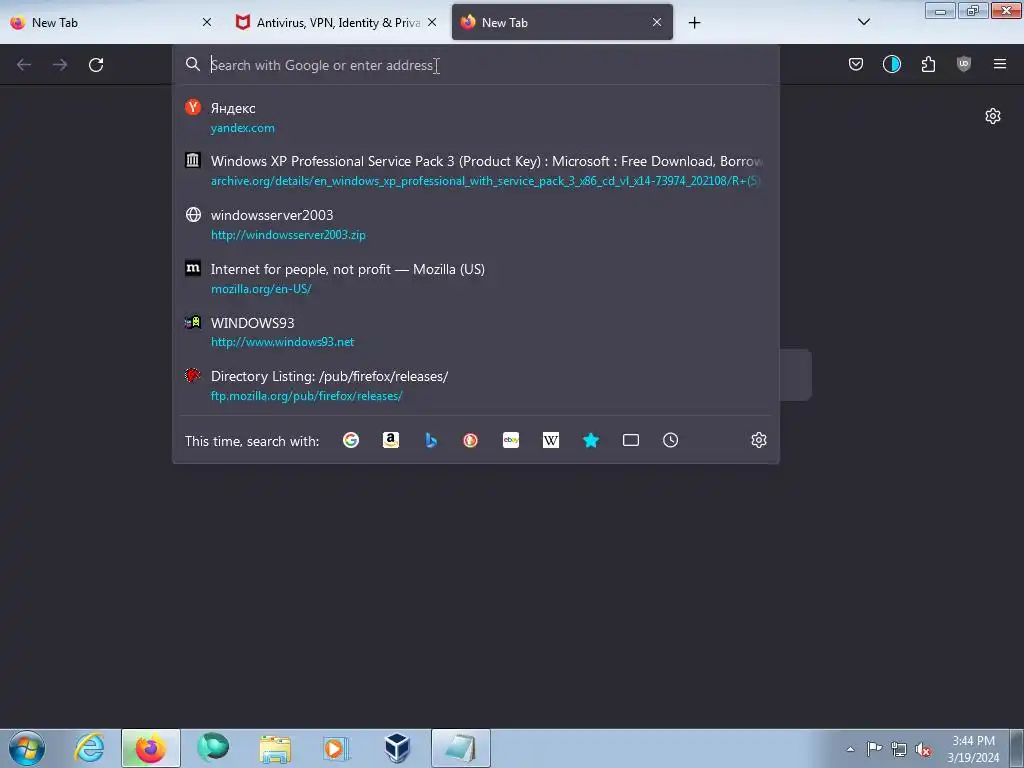The width and height of the screenshot is (1024, 768).
Task: Close the active New Tab
Action: [657, 22]
